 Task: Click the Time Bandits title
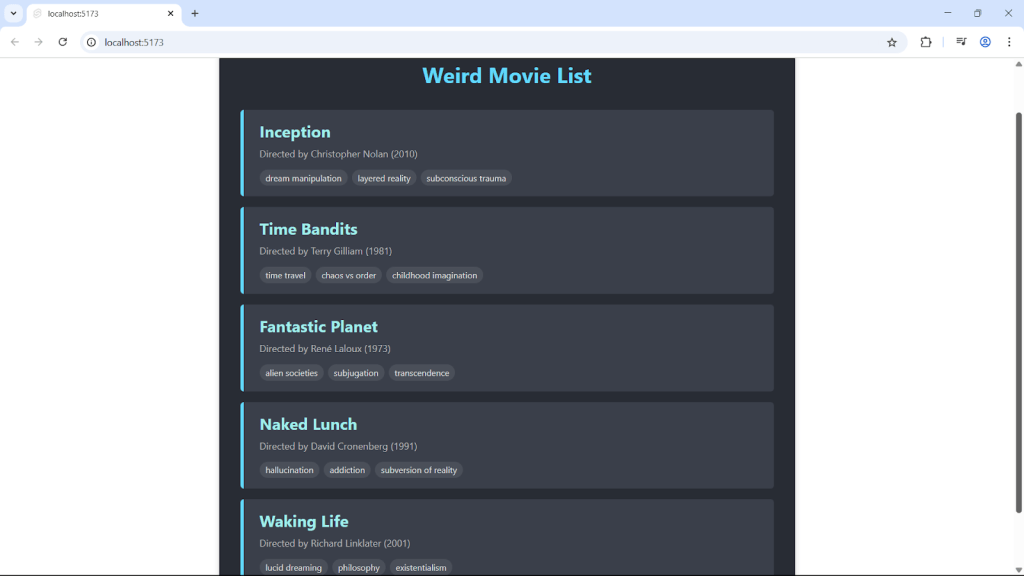[x=308, y=229]
